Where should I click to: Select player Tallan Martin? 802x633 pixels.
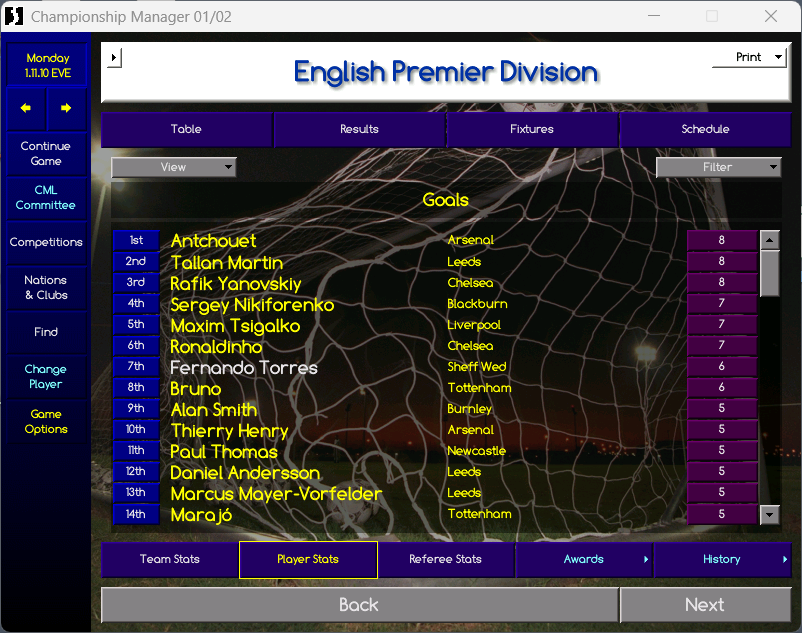[x=227, y=262]
